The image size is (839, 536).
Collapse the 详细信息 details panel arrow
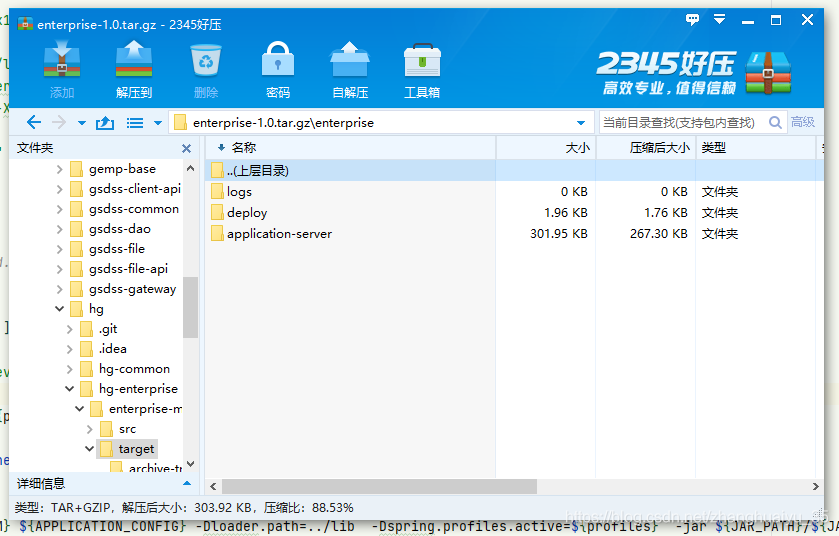tap(187, 484)
